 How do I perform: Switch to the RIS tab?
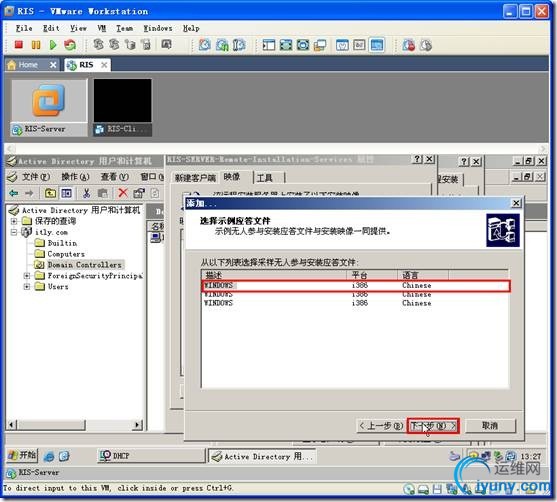pos(87,65)
